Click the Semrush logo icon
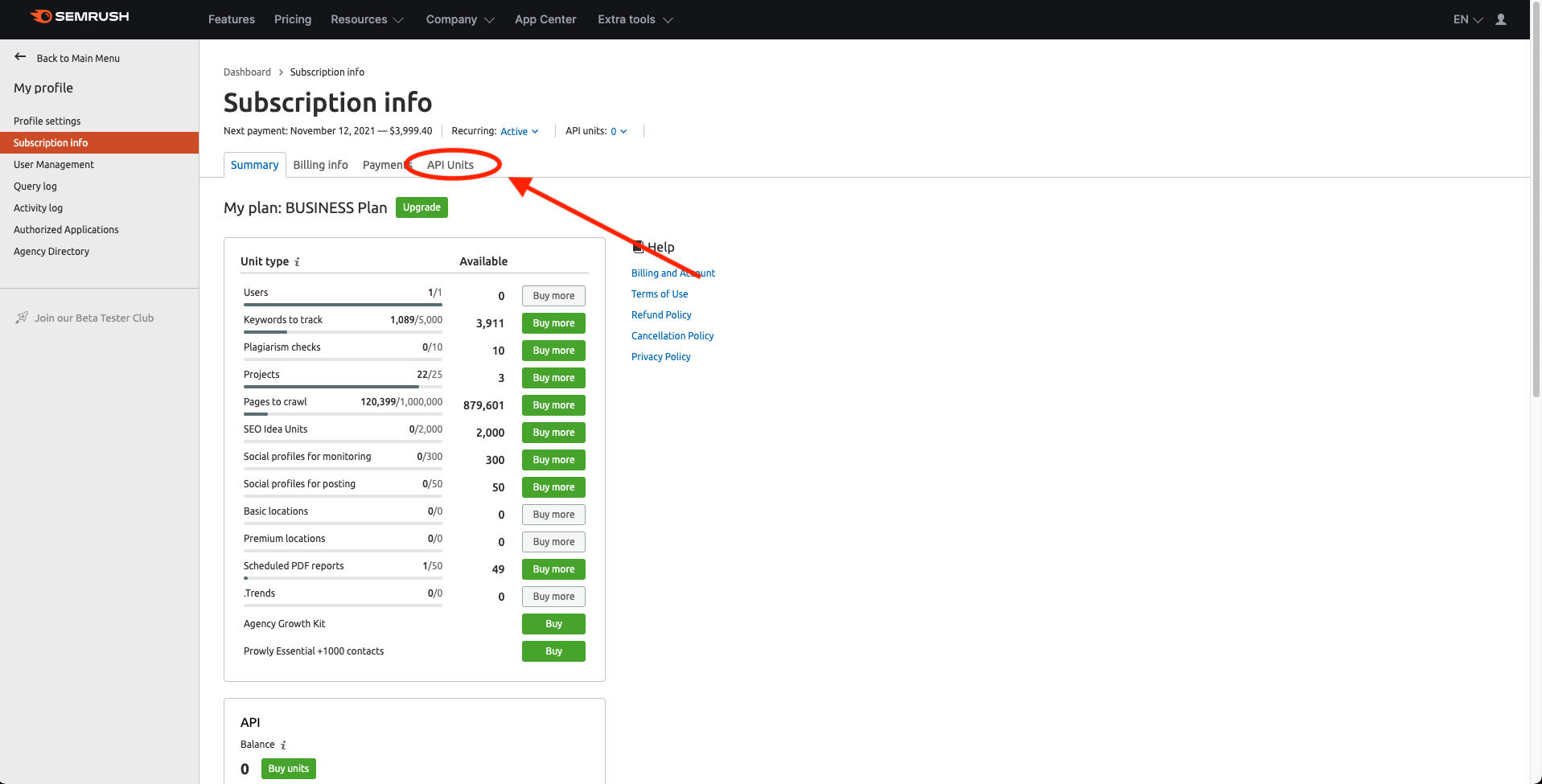Viewport: 1542px width, 784px height. [42, 17]
